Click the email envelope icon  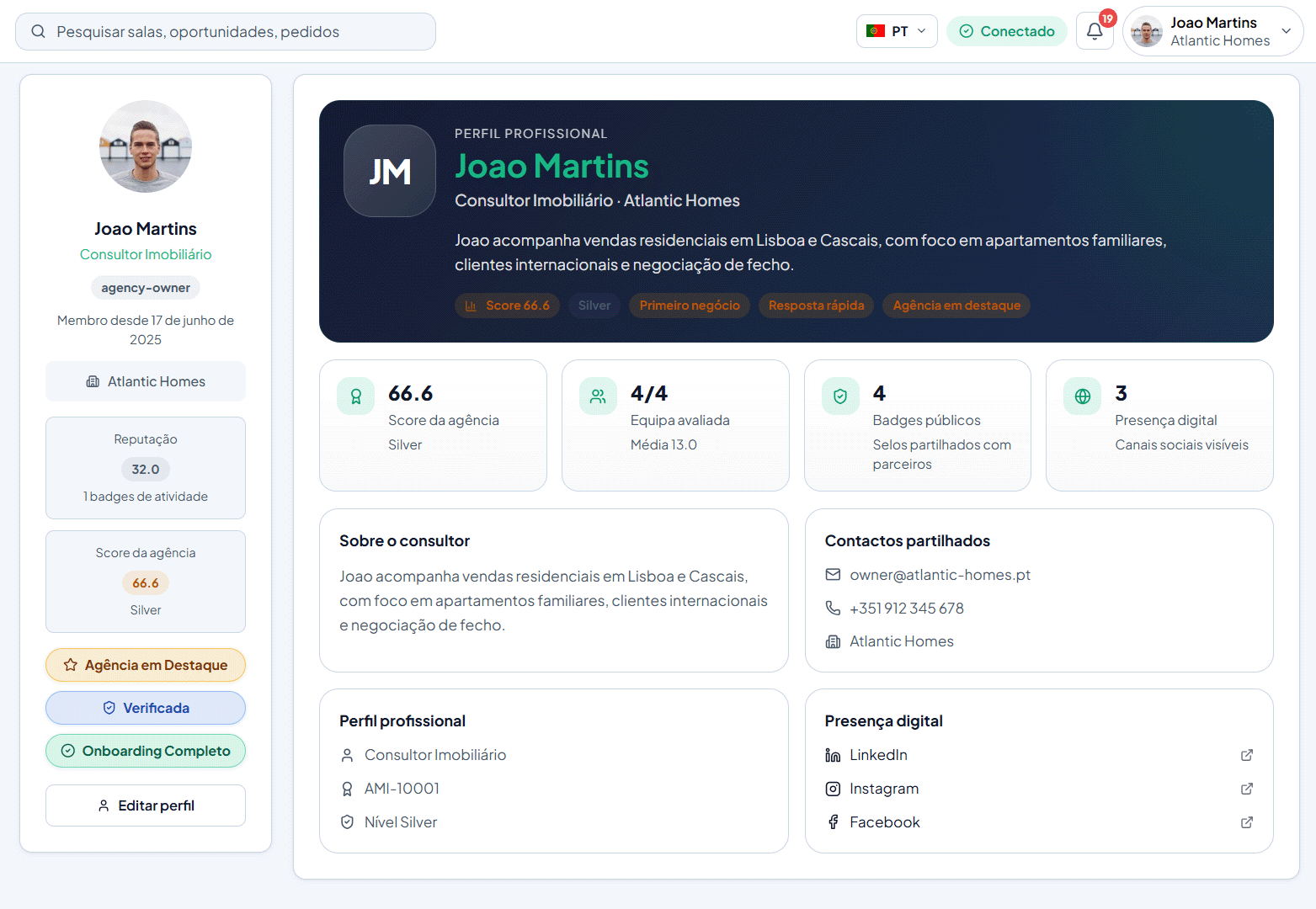point(833,575)
